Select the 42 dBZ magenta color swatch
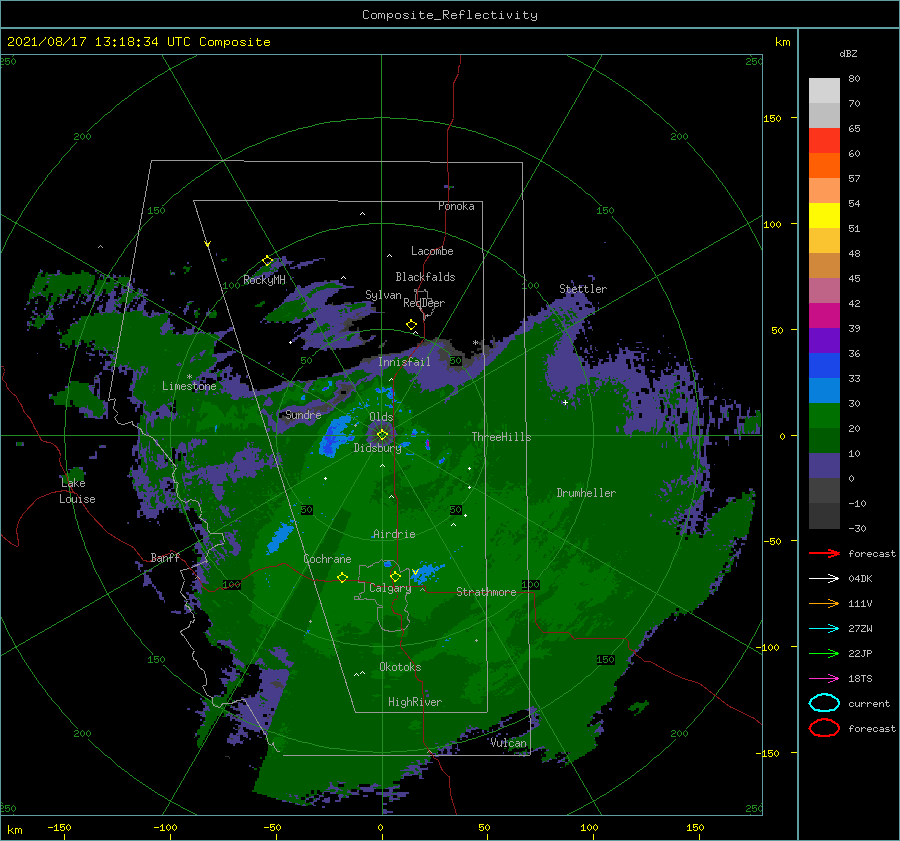 point(824,316)
